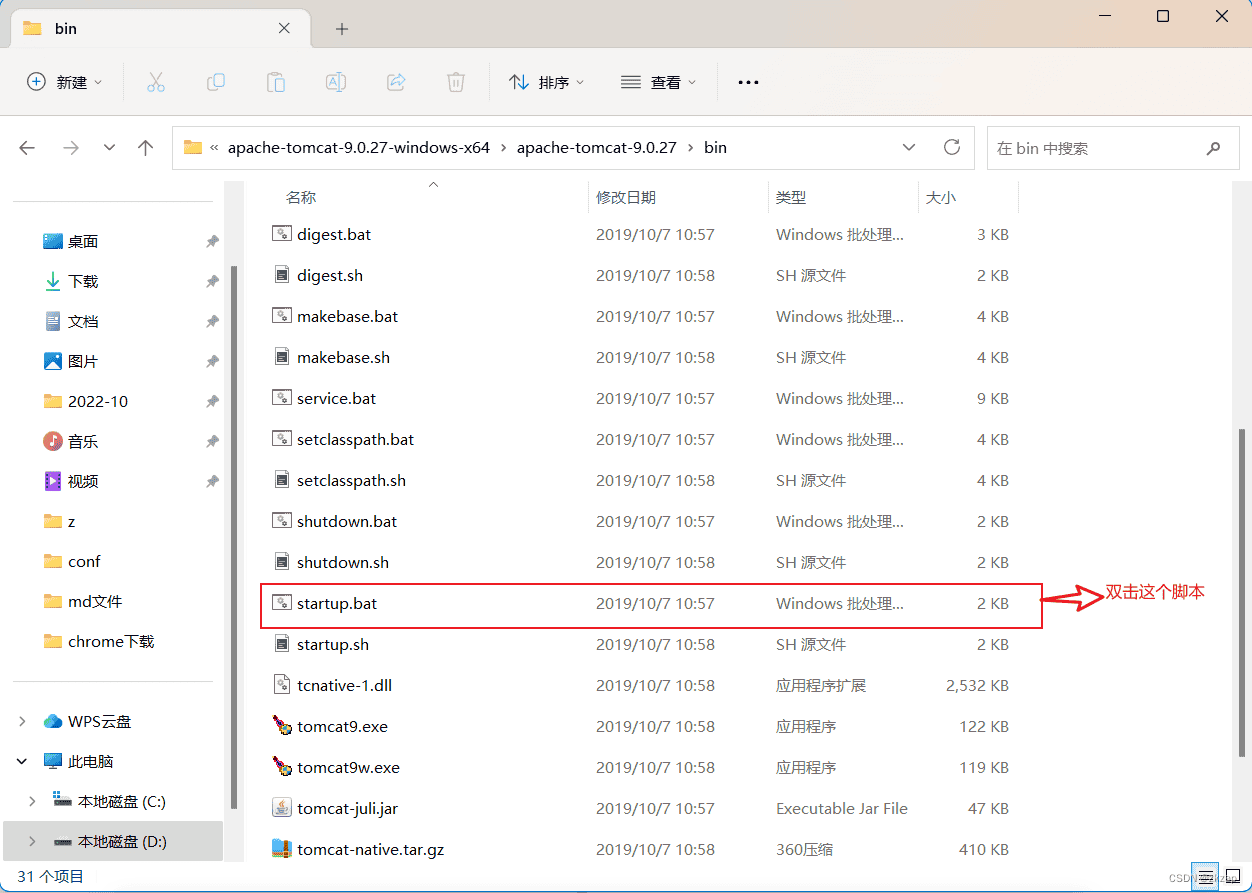Switch to details view layout icon
Image resolution: width=1252 pixels, height=893 pixels.
1205,876
